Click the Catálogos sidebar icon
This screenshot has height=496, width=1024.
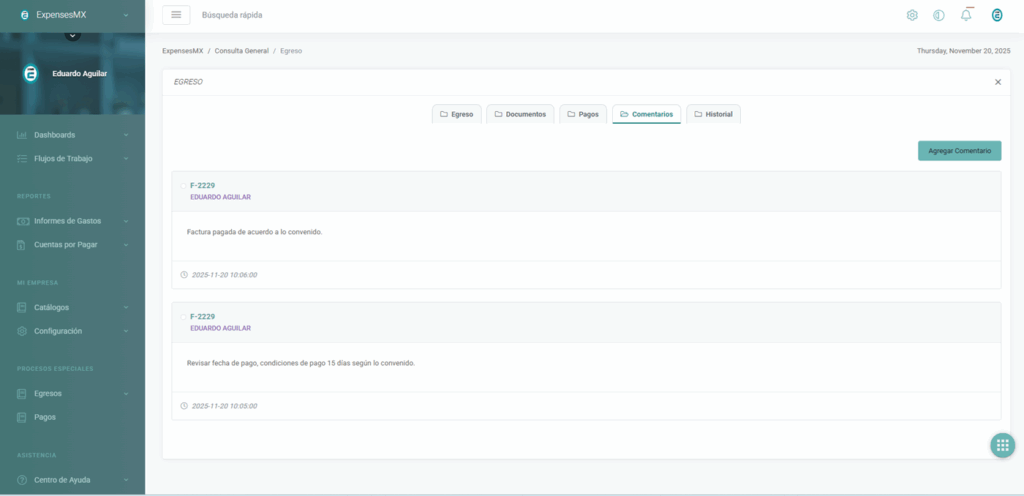(22, 307)
